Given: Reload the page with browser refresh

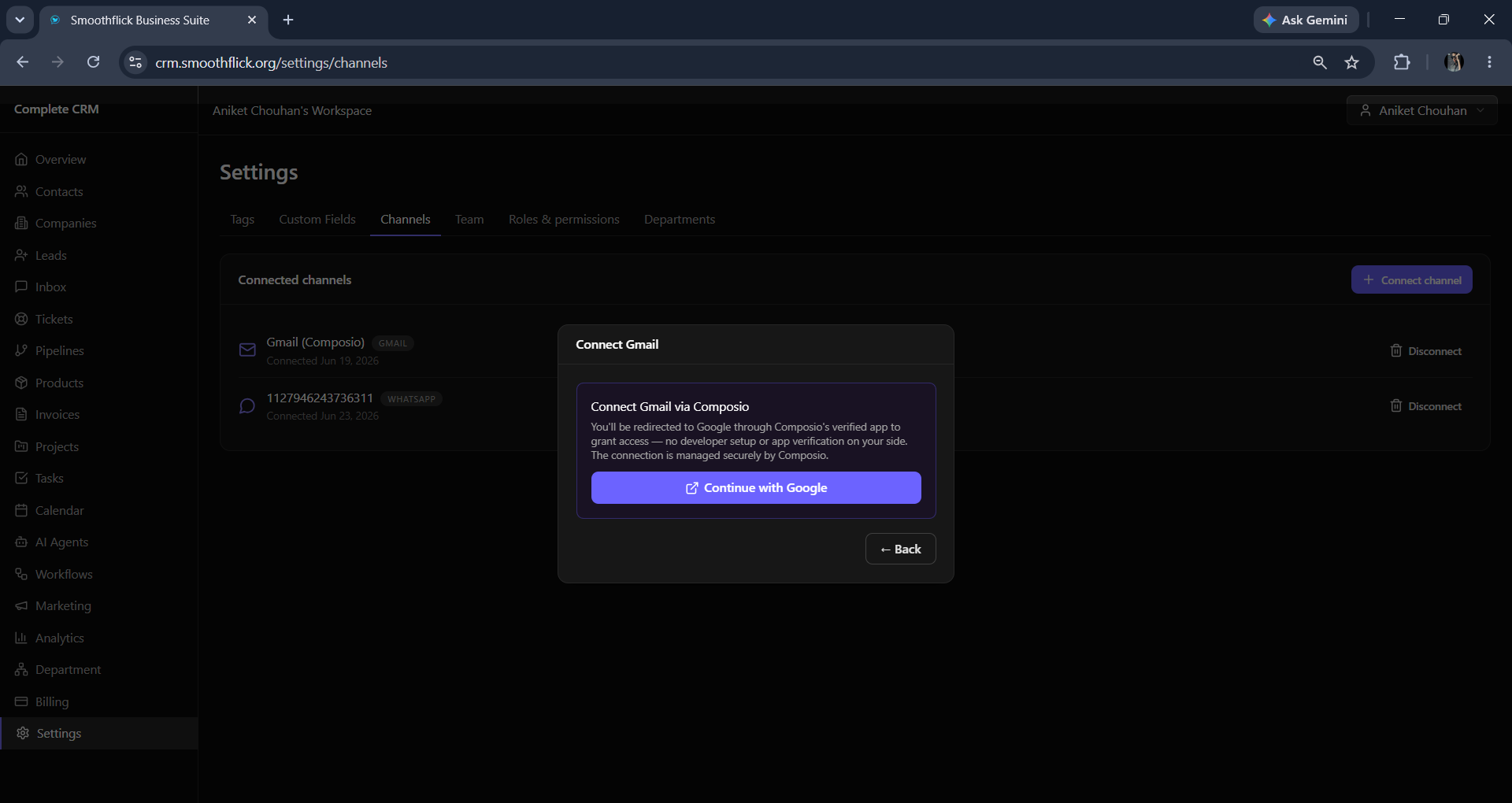Looking at the screenshot, I should [93, 62].
